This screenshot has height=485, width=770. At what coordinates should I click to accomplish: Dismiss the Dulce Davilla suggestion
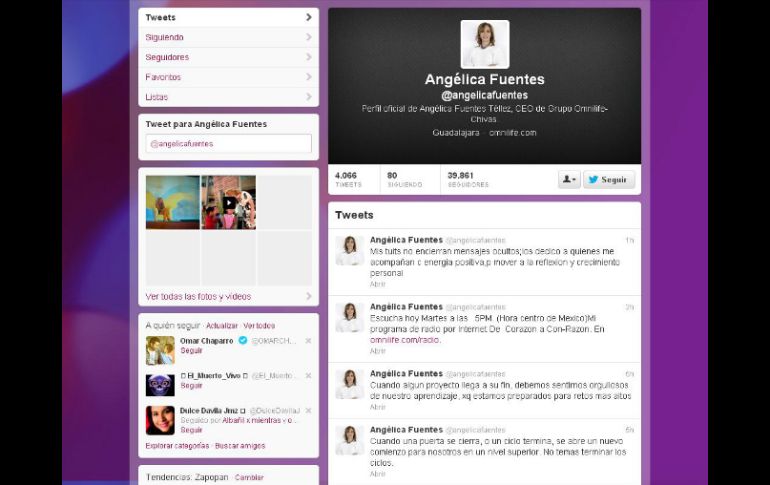(308, 411)
